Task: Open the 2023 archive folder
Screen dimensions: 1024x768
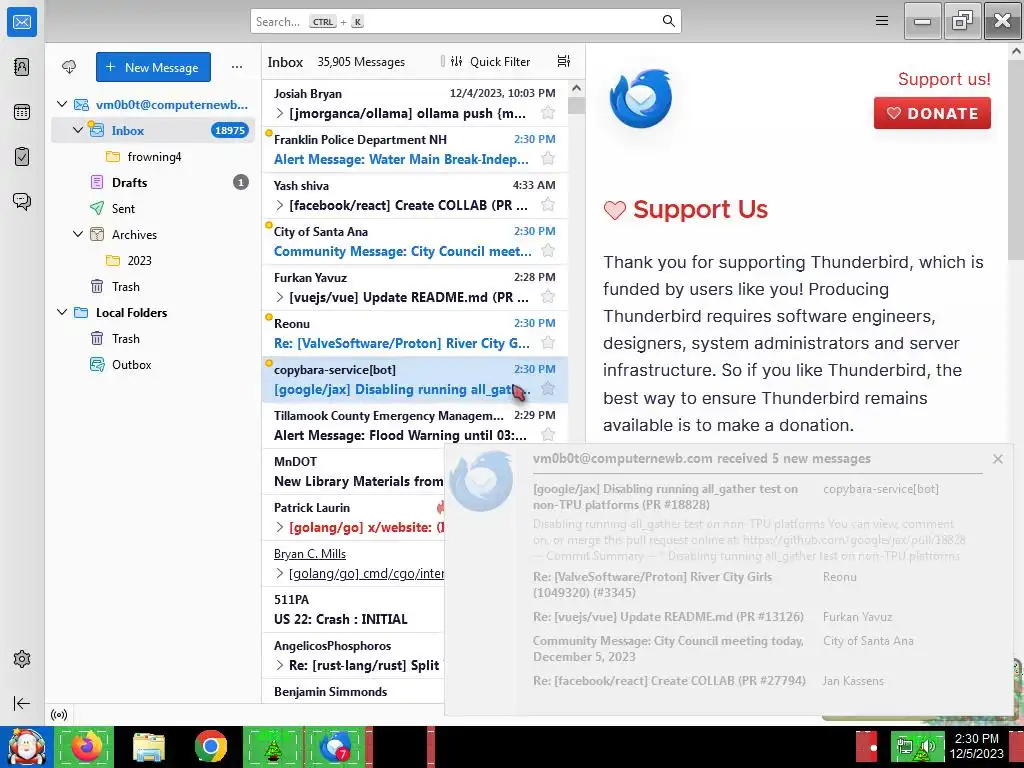Action: 153,261
